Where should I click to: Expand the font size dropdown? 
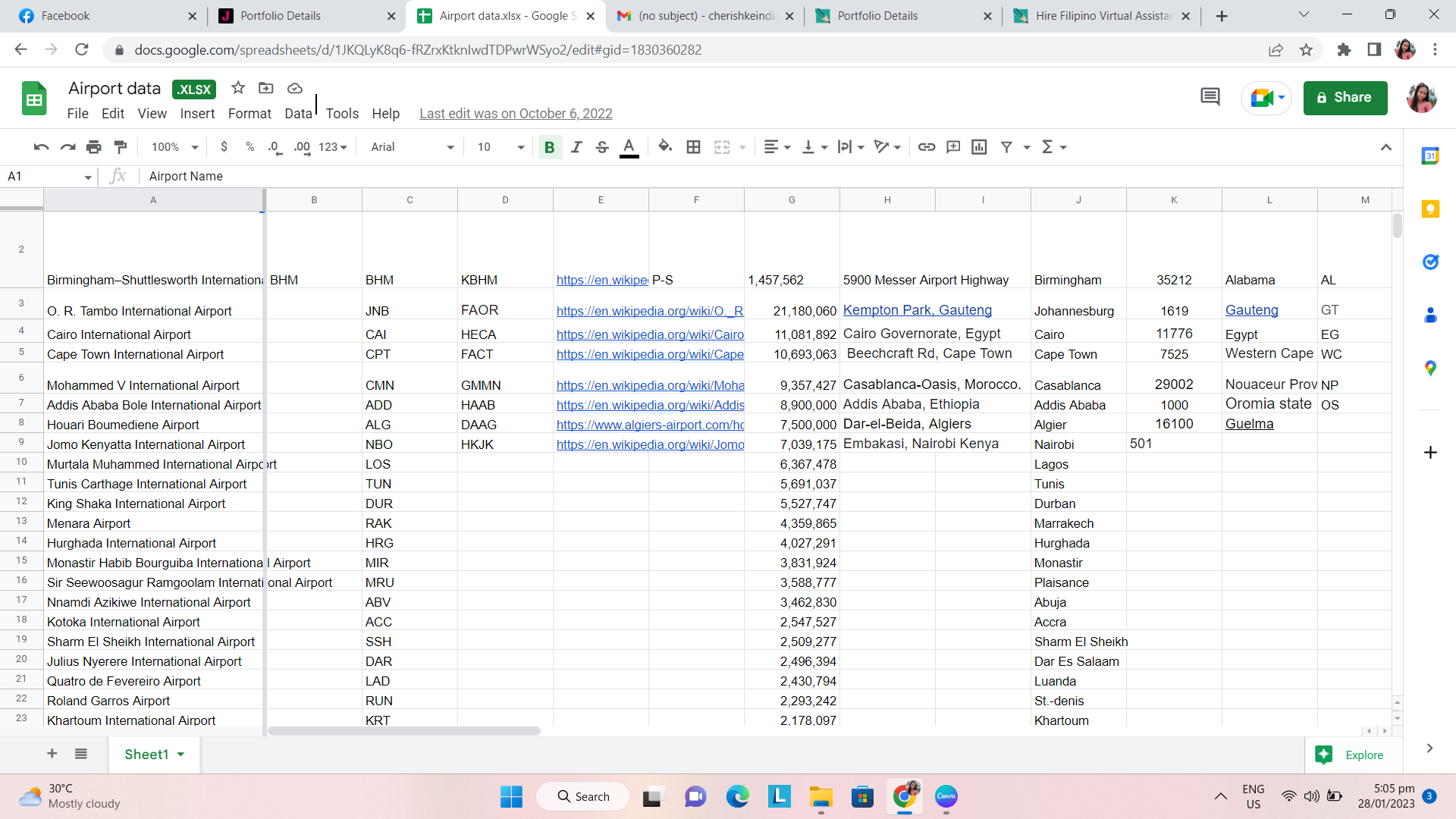(500, 147)
